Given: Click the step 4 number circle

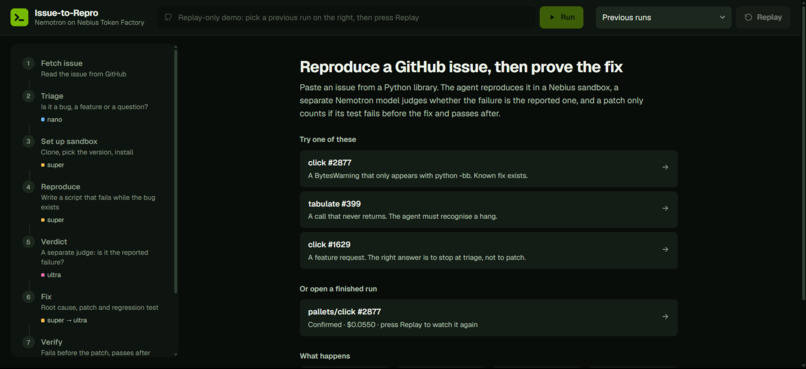Looking at the screenshot, I should tap(28, 187).
